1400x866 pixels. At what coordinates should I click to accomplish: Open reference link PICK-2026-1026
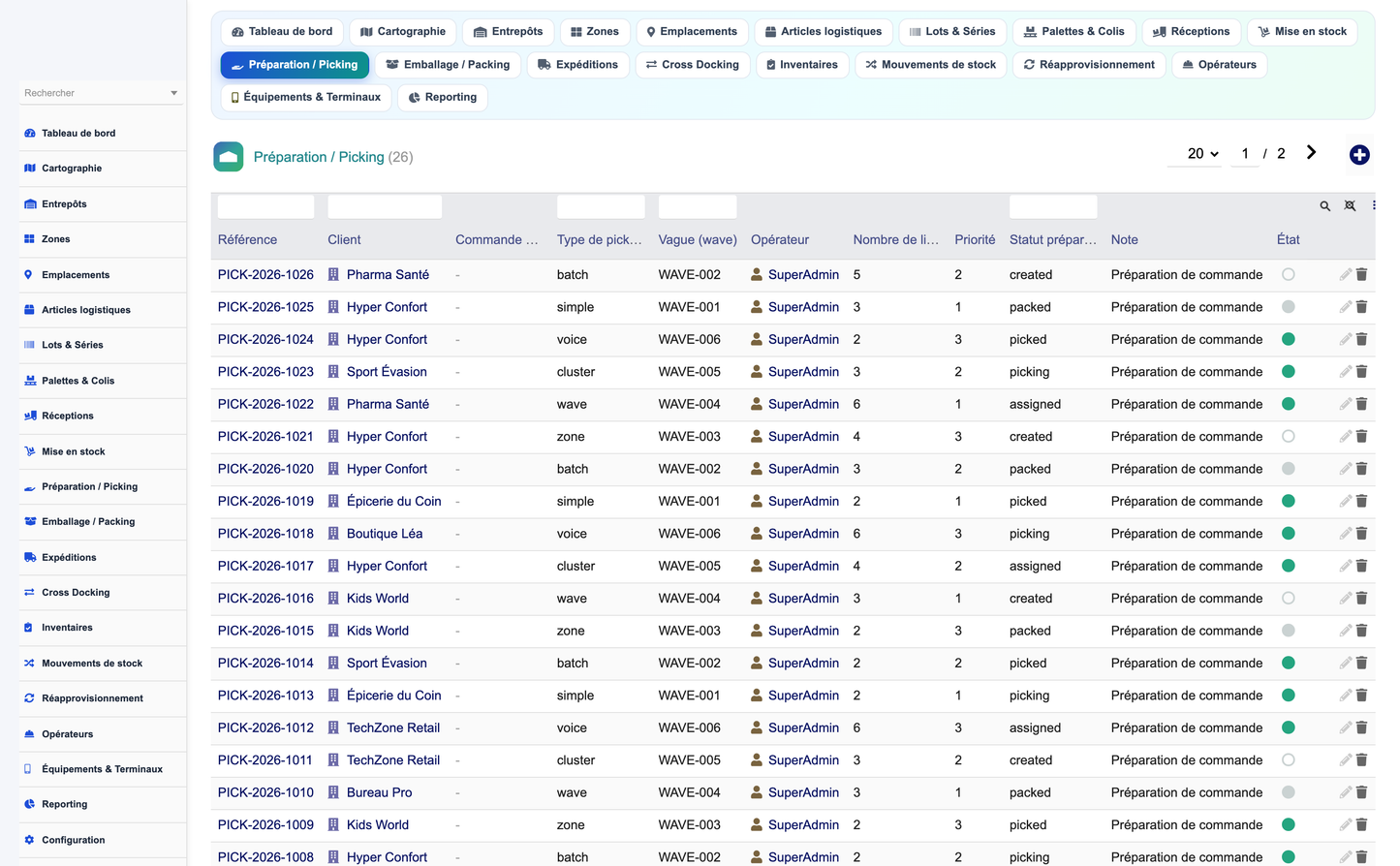[x=265, y=275]
